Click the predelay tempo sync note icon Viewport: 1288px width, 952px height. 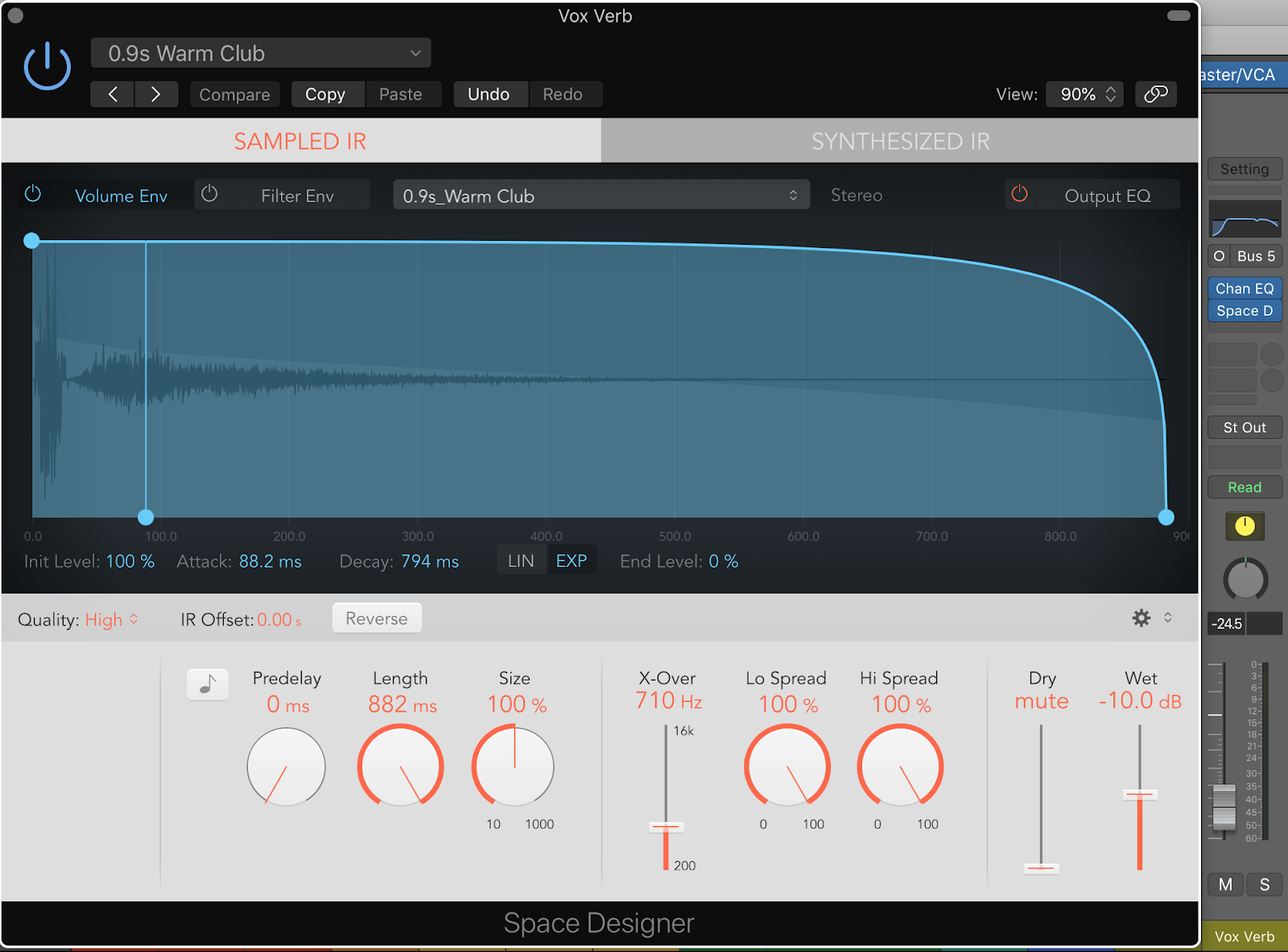click(208, 685)
